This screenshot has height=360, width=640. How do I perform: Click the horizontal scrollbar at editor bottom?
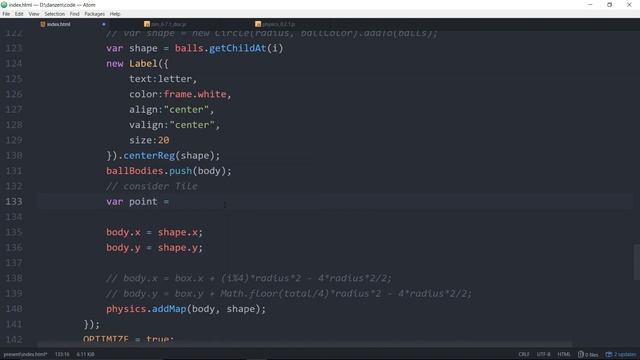tap(305, 345)
